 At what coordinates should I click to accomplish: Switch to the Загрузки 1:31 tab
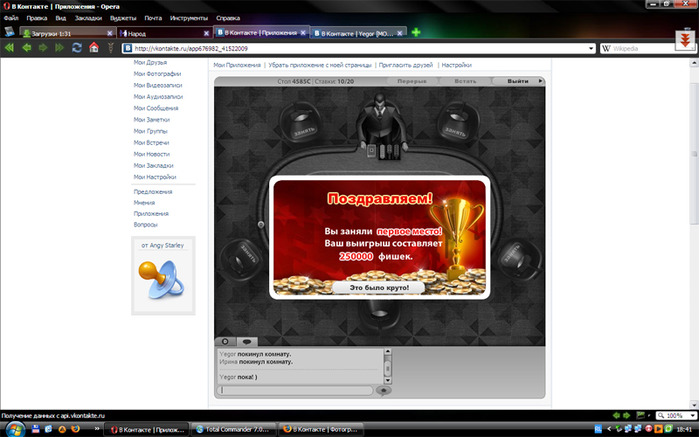pyautogui.click(x=67, y=33)
